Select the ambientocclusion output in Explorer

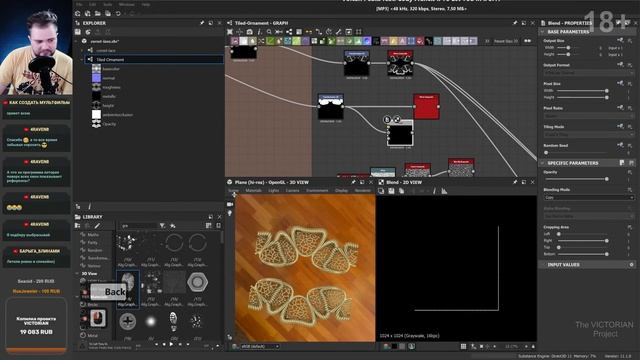(x=118, y=115)
